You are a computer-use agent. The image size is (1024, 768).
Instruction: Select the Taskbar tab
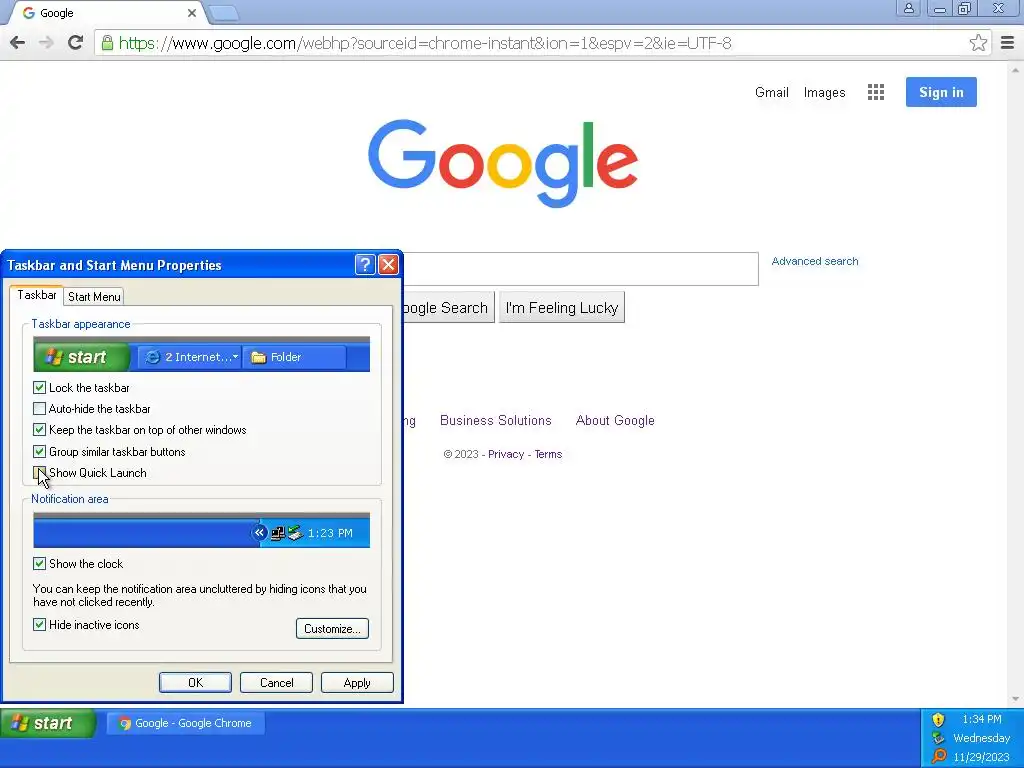coord(37,295)
